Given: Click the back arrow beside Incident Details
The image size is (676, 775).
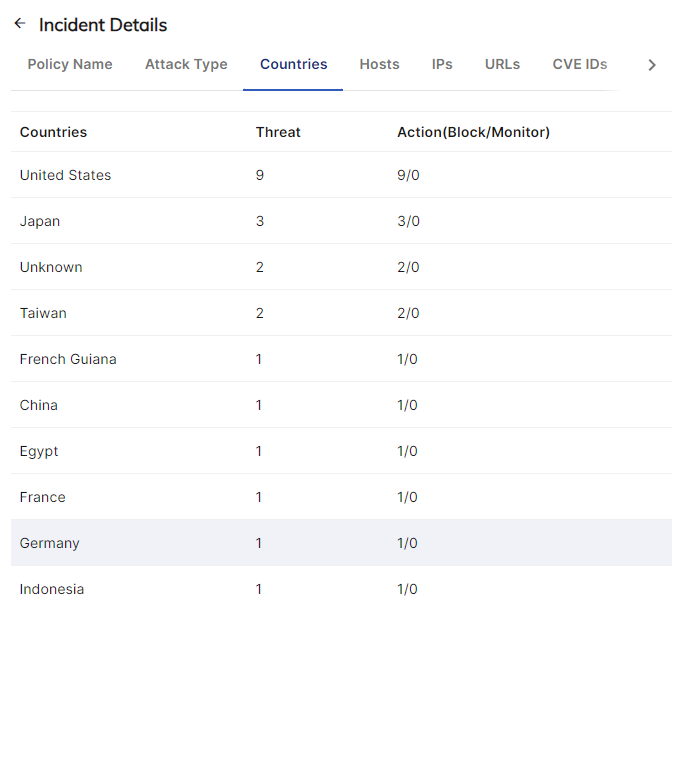Looking at the screenshot, I should tap(20, 24).
